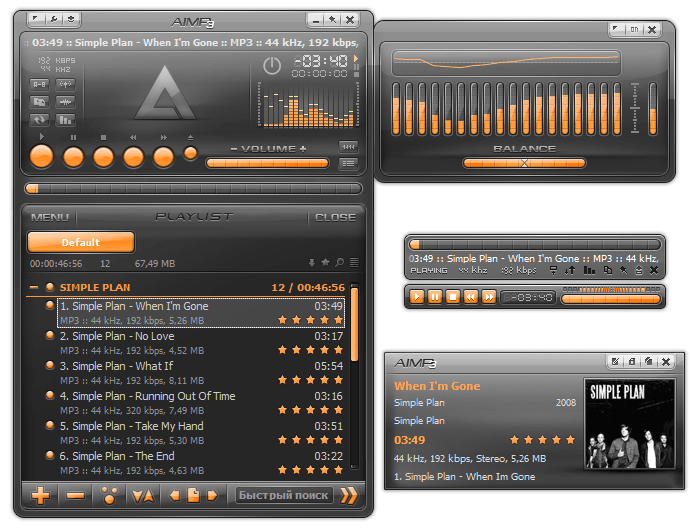692x531 pixels.
Task: Turn the equalizer on with the On button
Action: pyautogui.click(x=634, y=30)
